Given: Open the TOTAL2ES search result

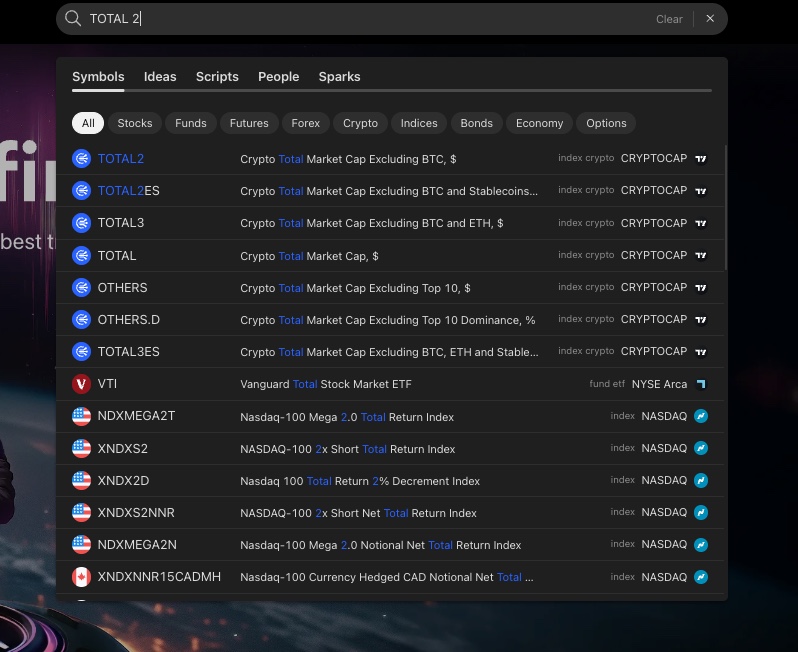Looking at the screenshot, I should pos(390,191).
